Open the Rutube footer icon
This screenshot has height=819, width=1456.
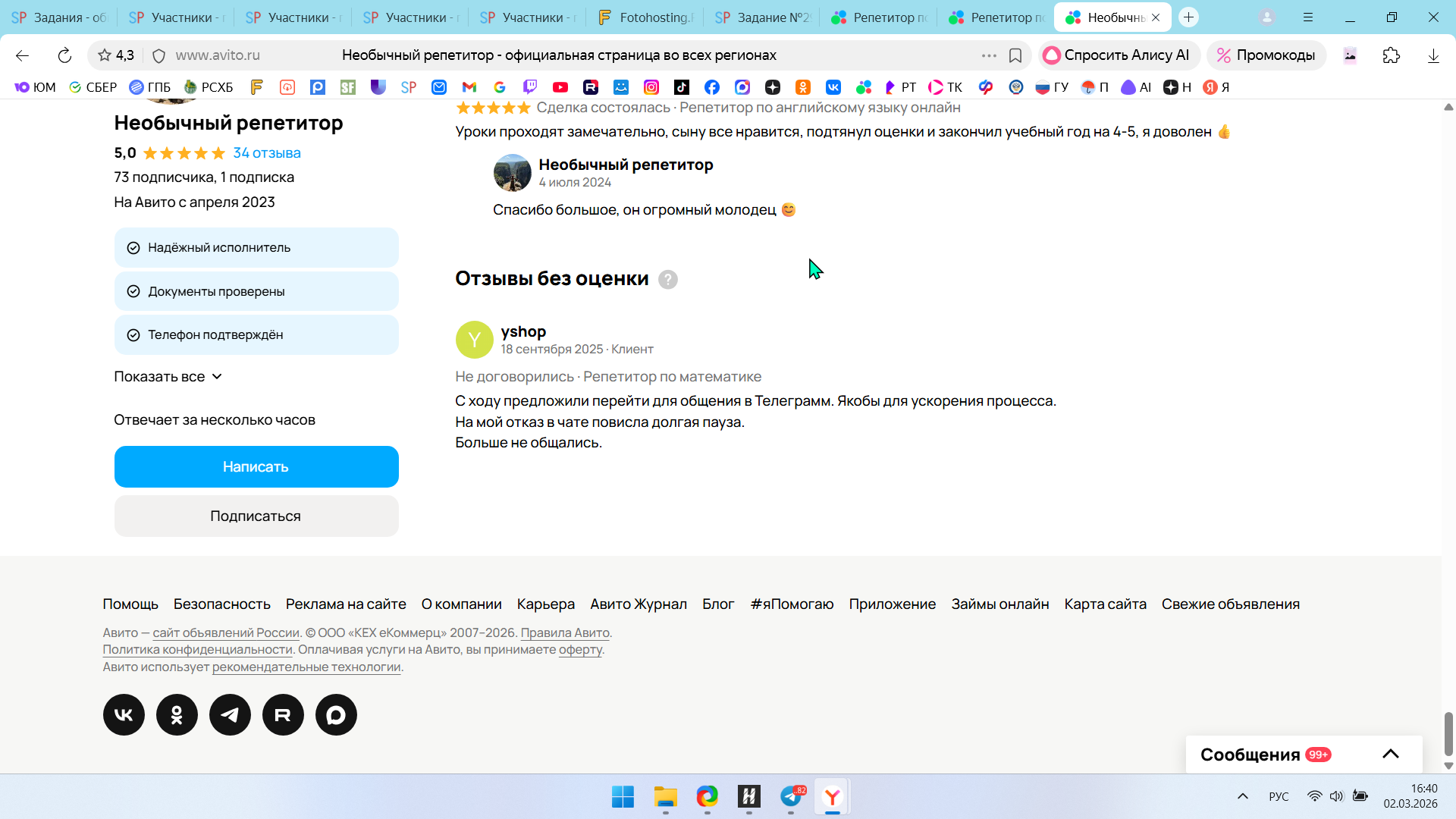pos(283,714)
